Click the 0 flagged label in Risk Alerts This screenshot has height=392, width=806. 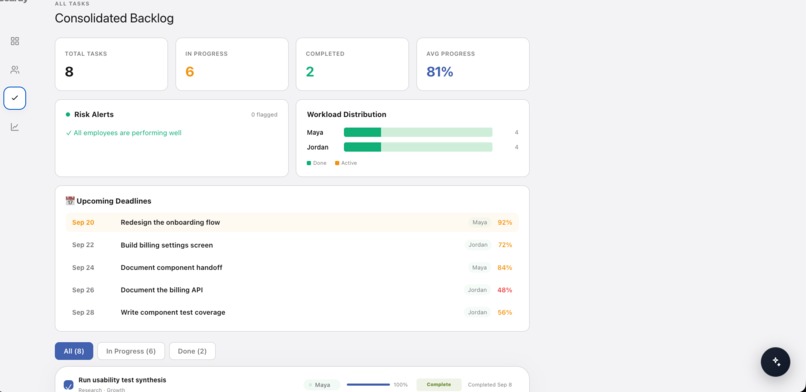tap(264, 115)
